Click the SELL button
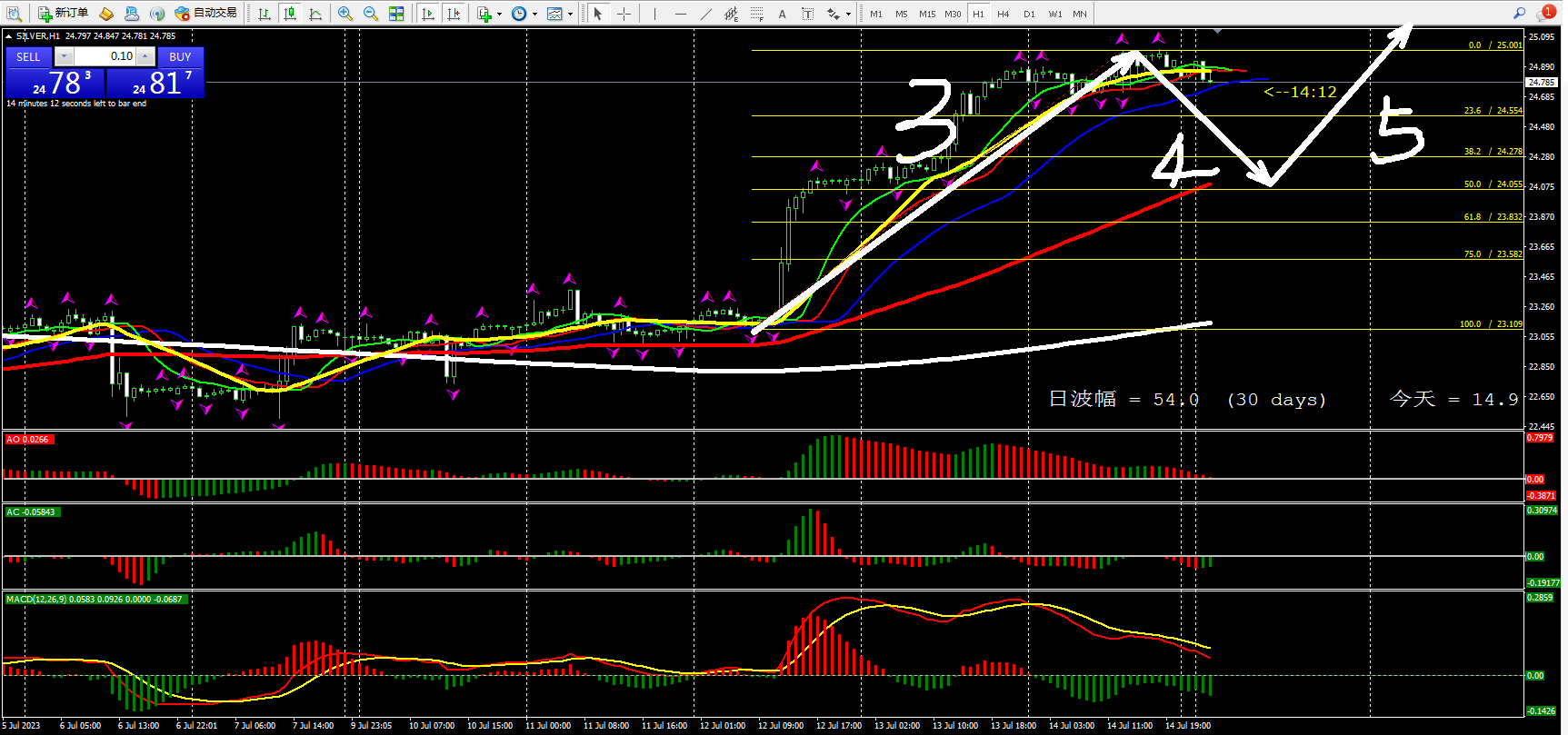 [28, 56]
